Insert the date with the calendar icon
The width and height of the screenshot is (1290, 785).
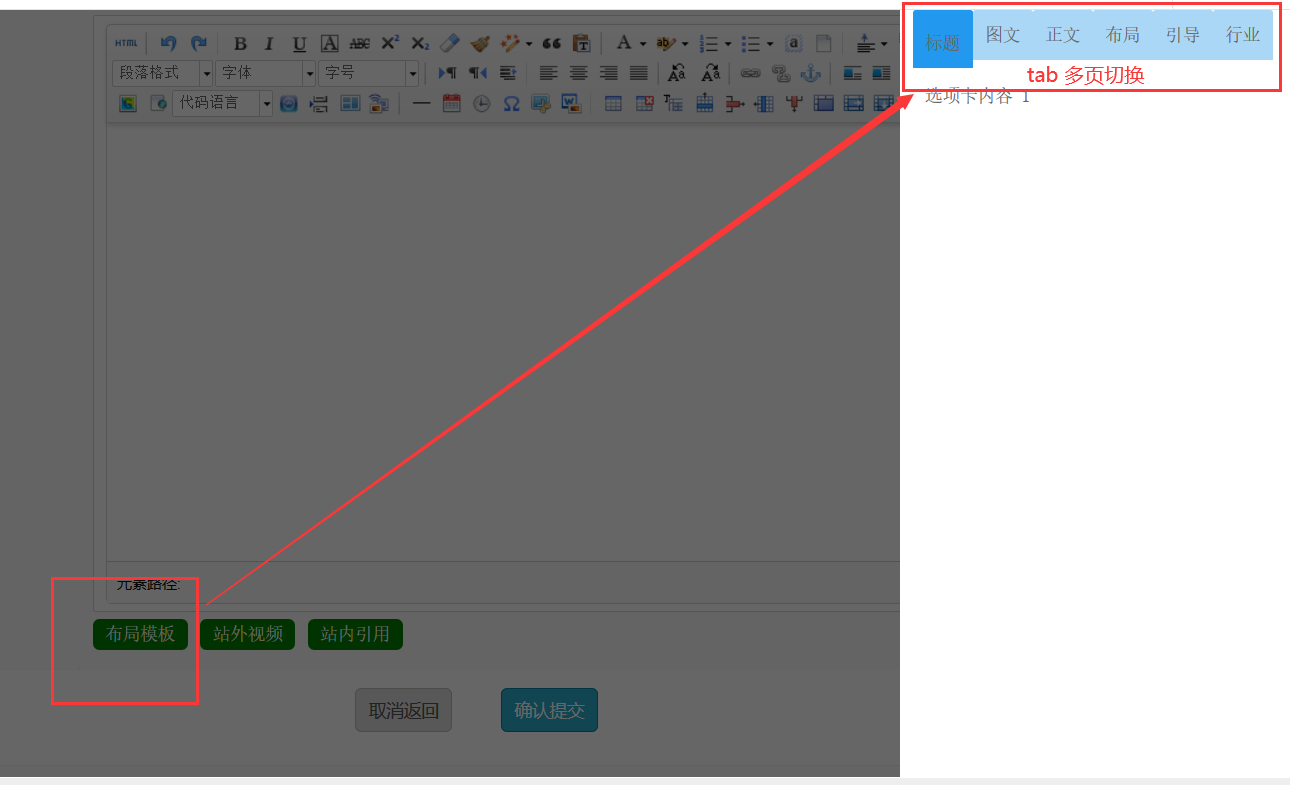point(451,103)
